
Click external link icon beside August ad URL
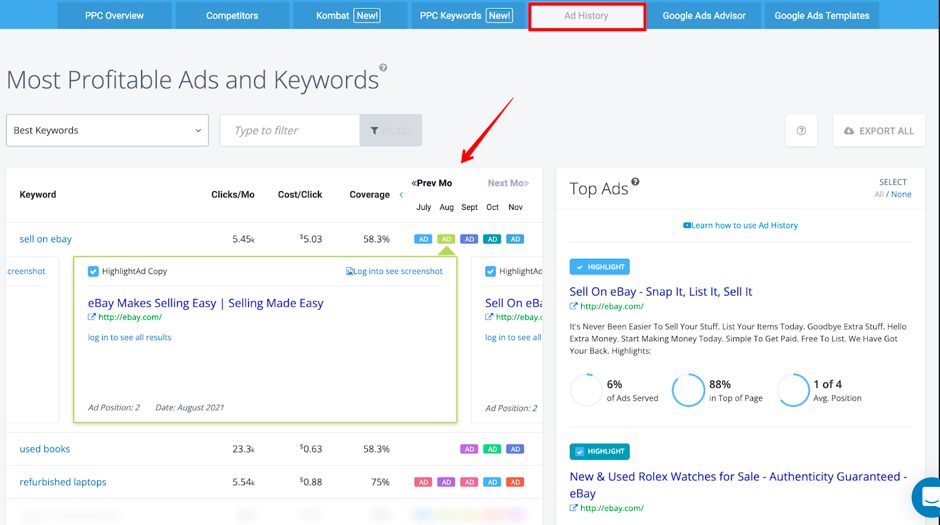[x=92, y=317]
